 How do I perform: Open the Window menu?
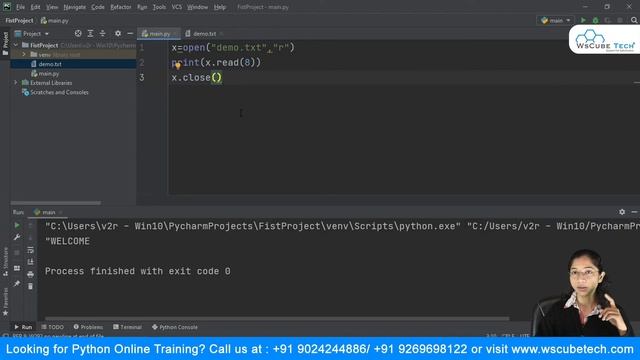(x=198, y=7)
